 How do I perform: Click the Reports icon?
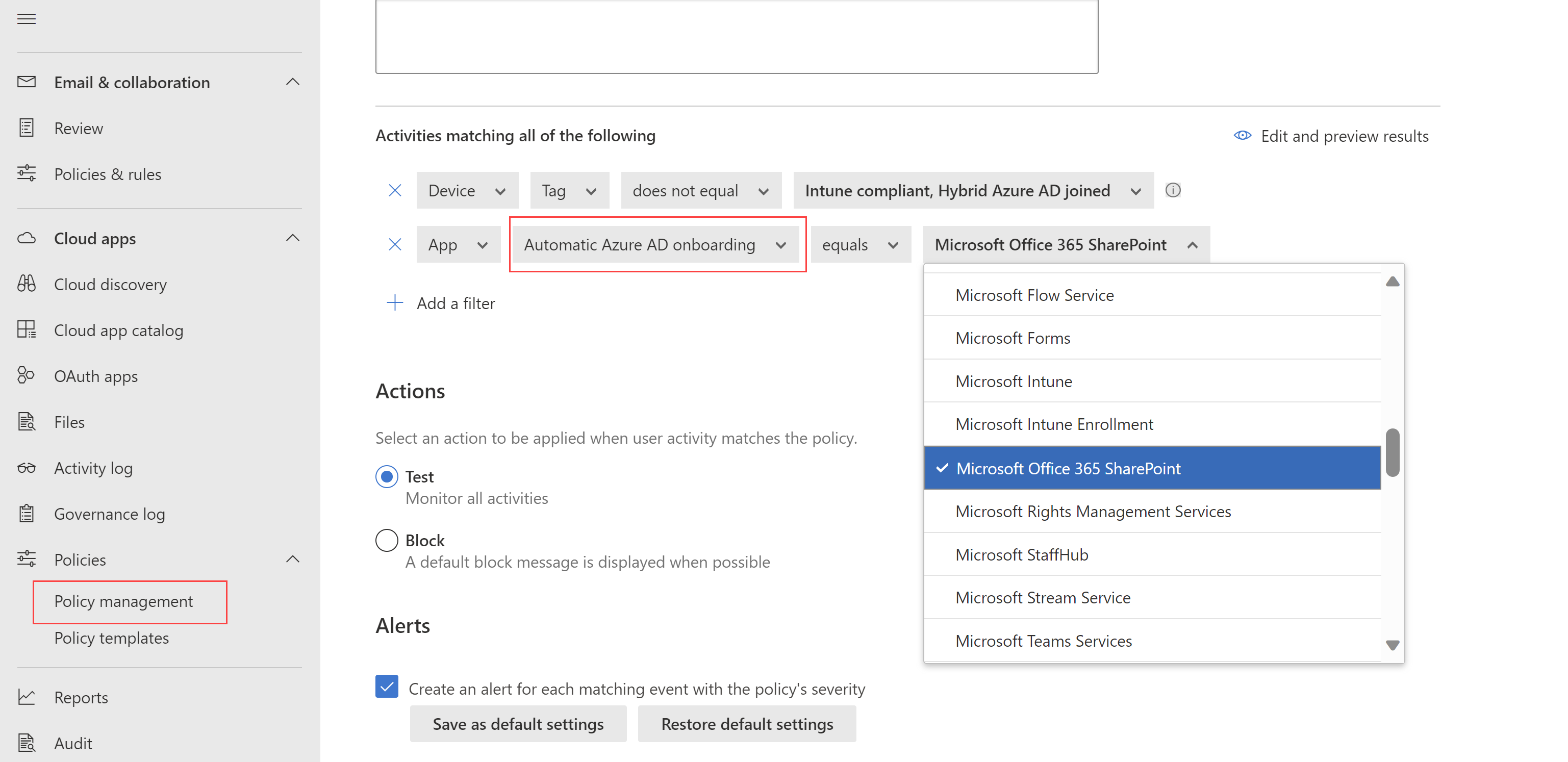click(27, 697)
